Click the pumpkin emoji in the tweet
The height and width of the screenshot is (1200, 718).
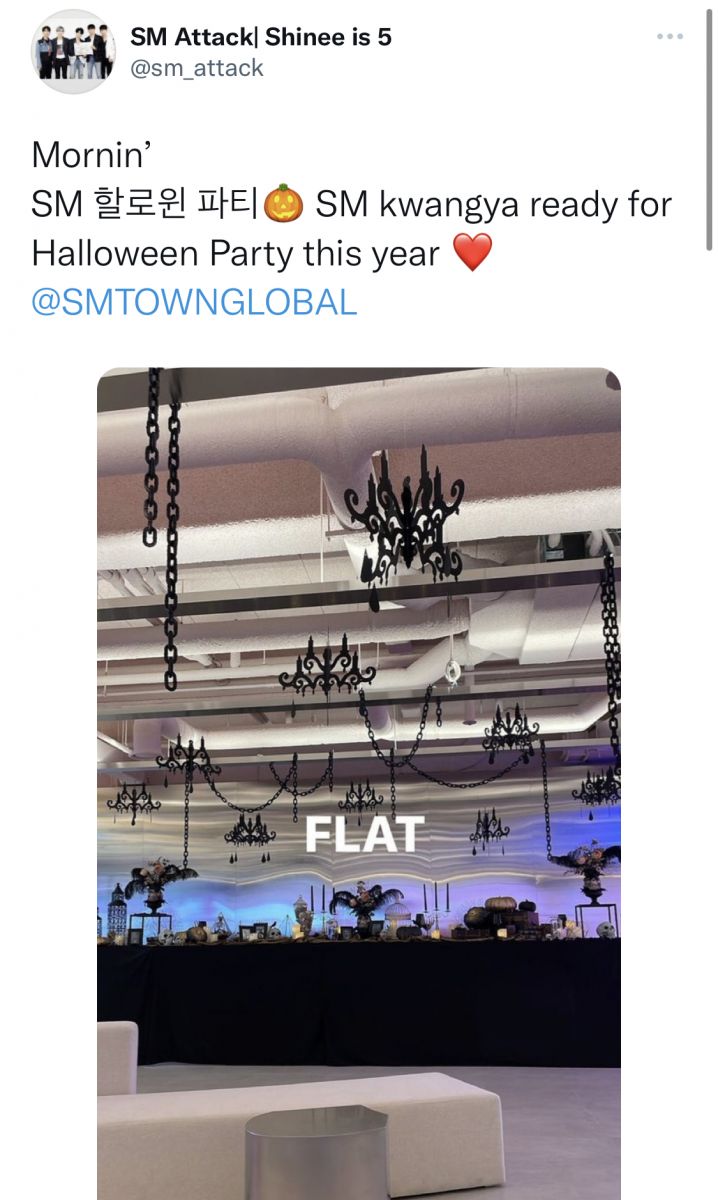click(283, 204)
